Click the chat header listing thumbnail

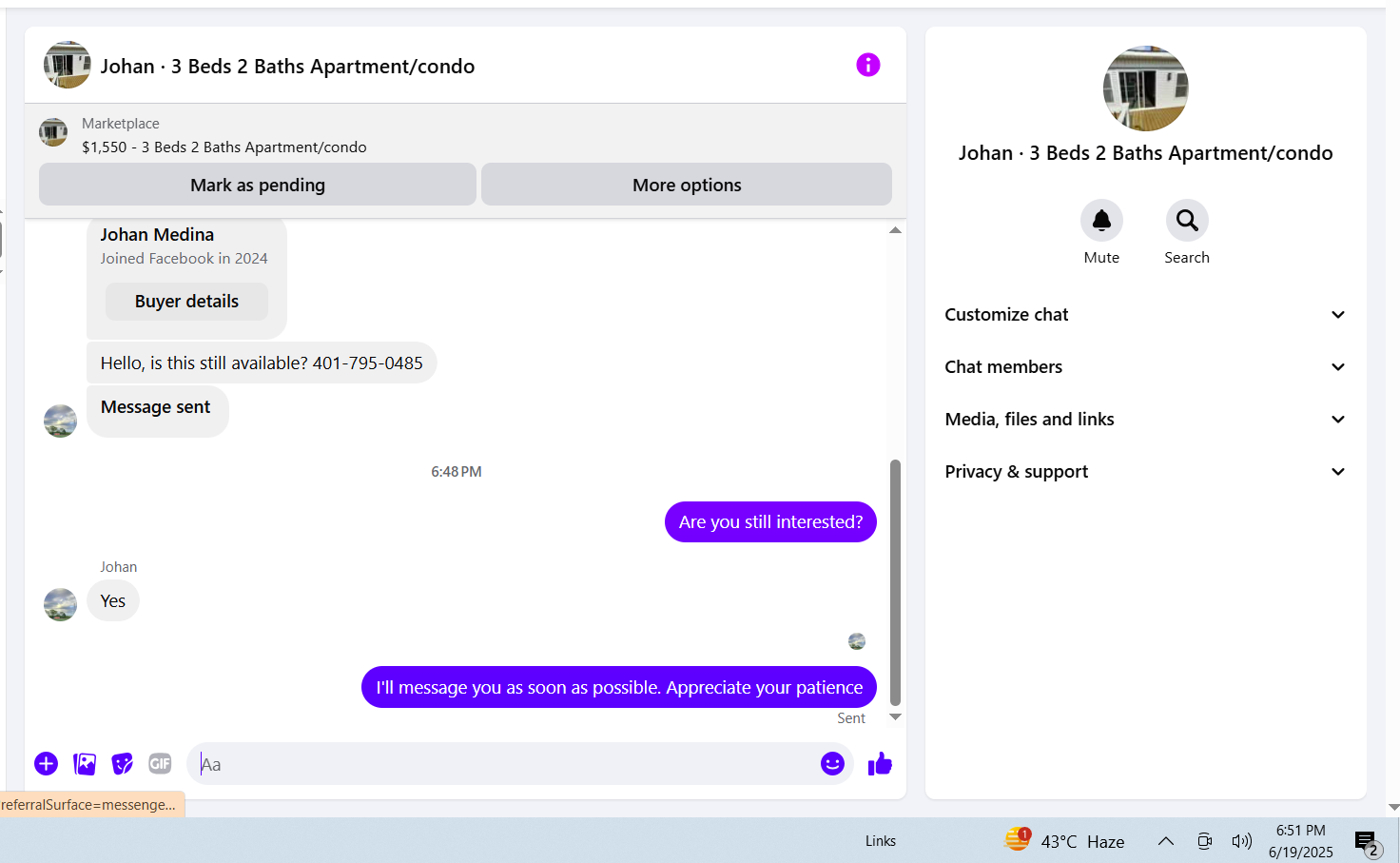pos(68,65)
